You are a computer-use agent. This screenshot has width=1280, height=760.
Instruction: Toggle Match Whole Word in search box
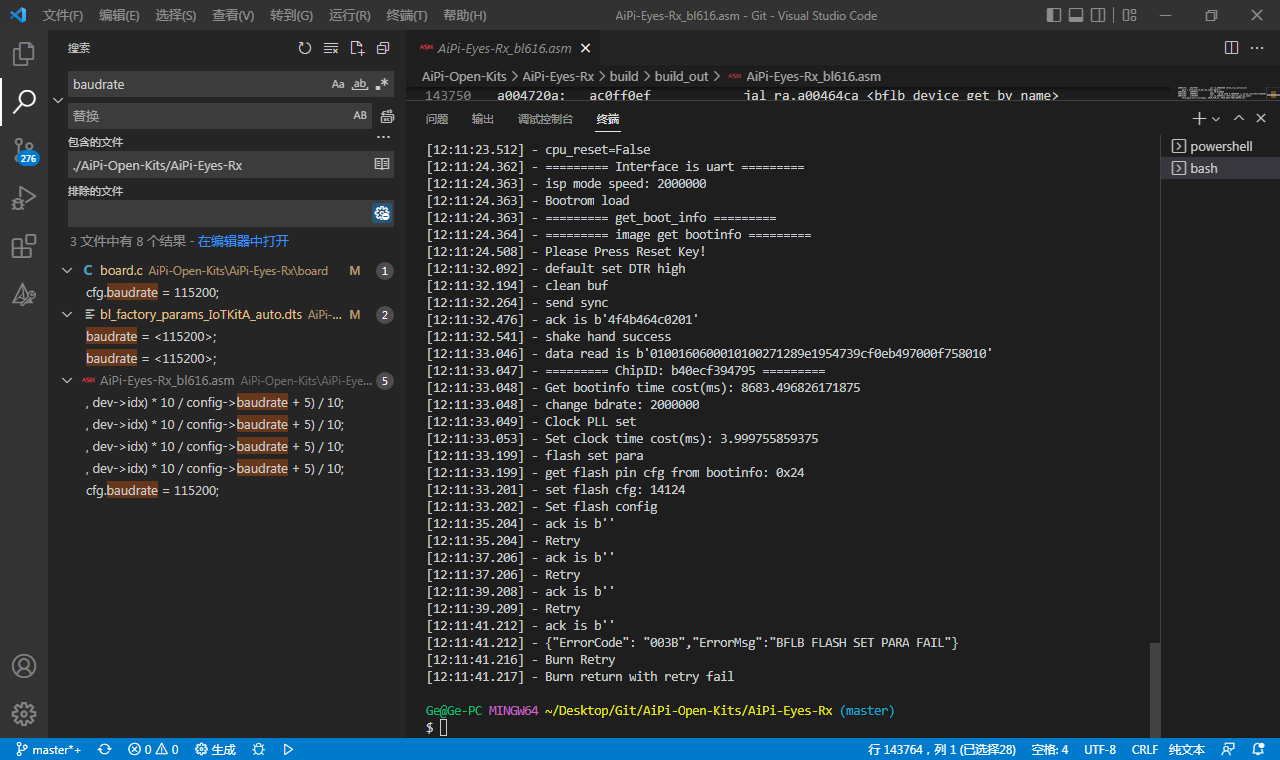360,84
